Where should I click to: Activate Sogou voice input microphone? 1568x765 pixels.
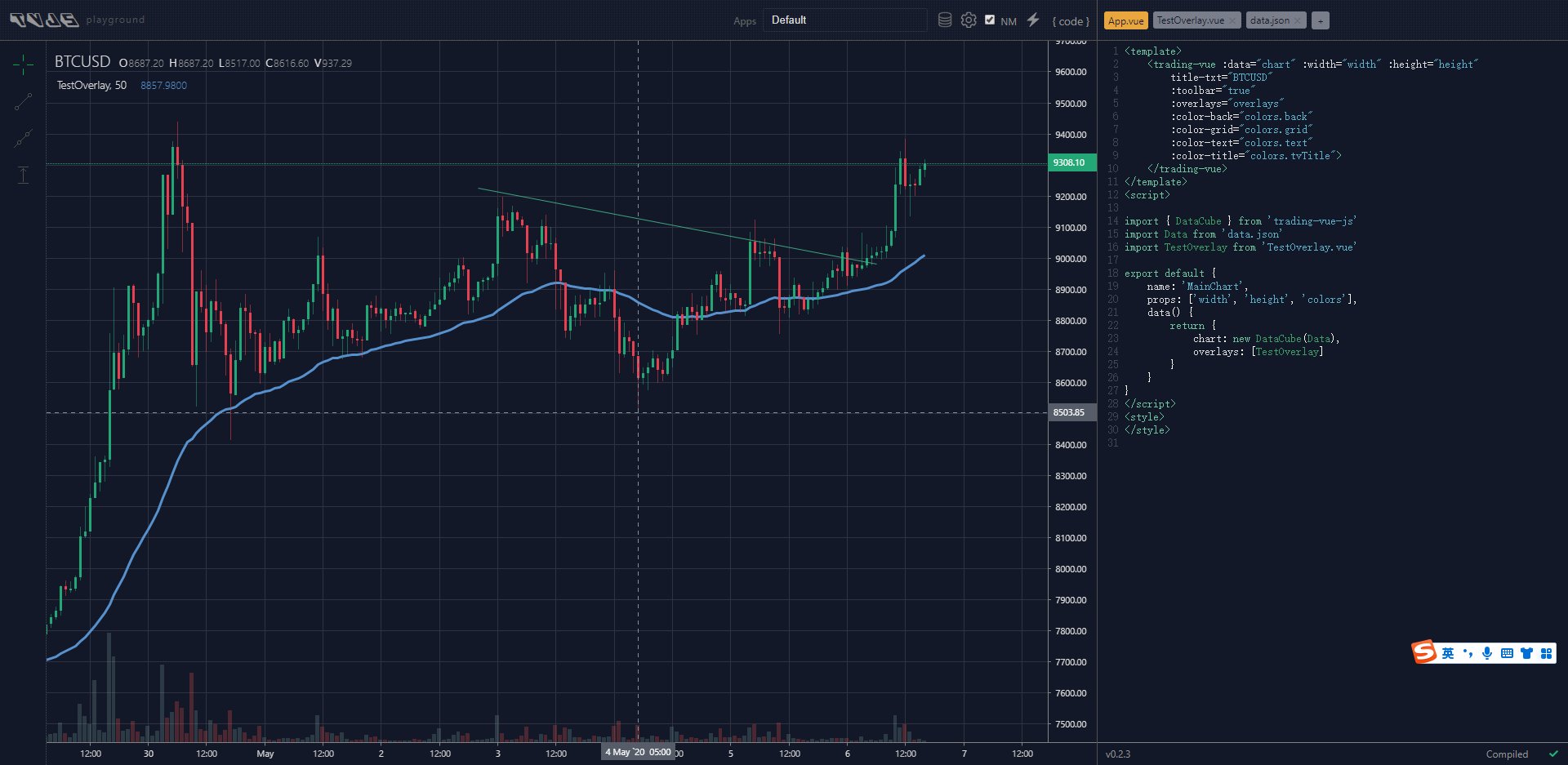1487,653
